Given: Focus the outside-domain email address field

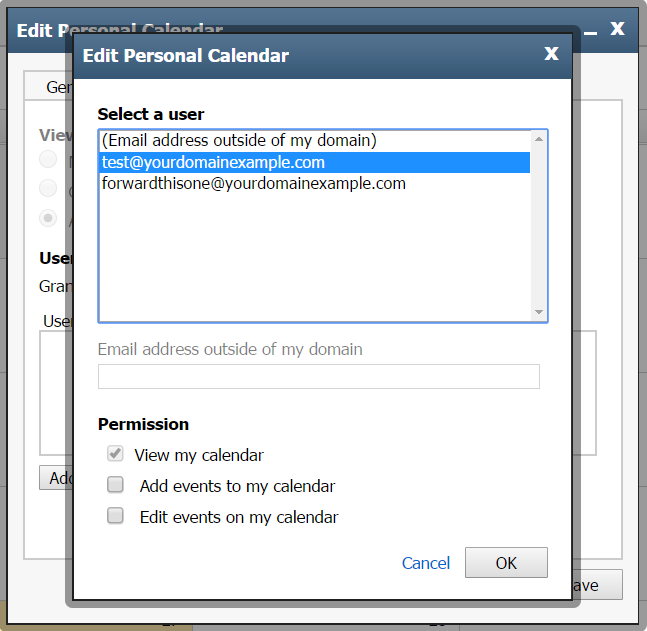Looking at the screenshot, I should coord(318,376).
